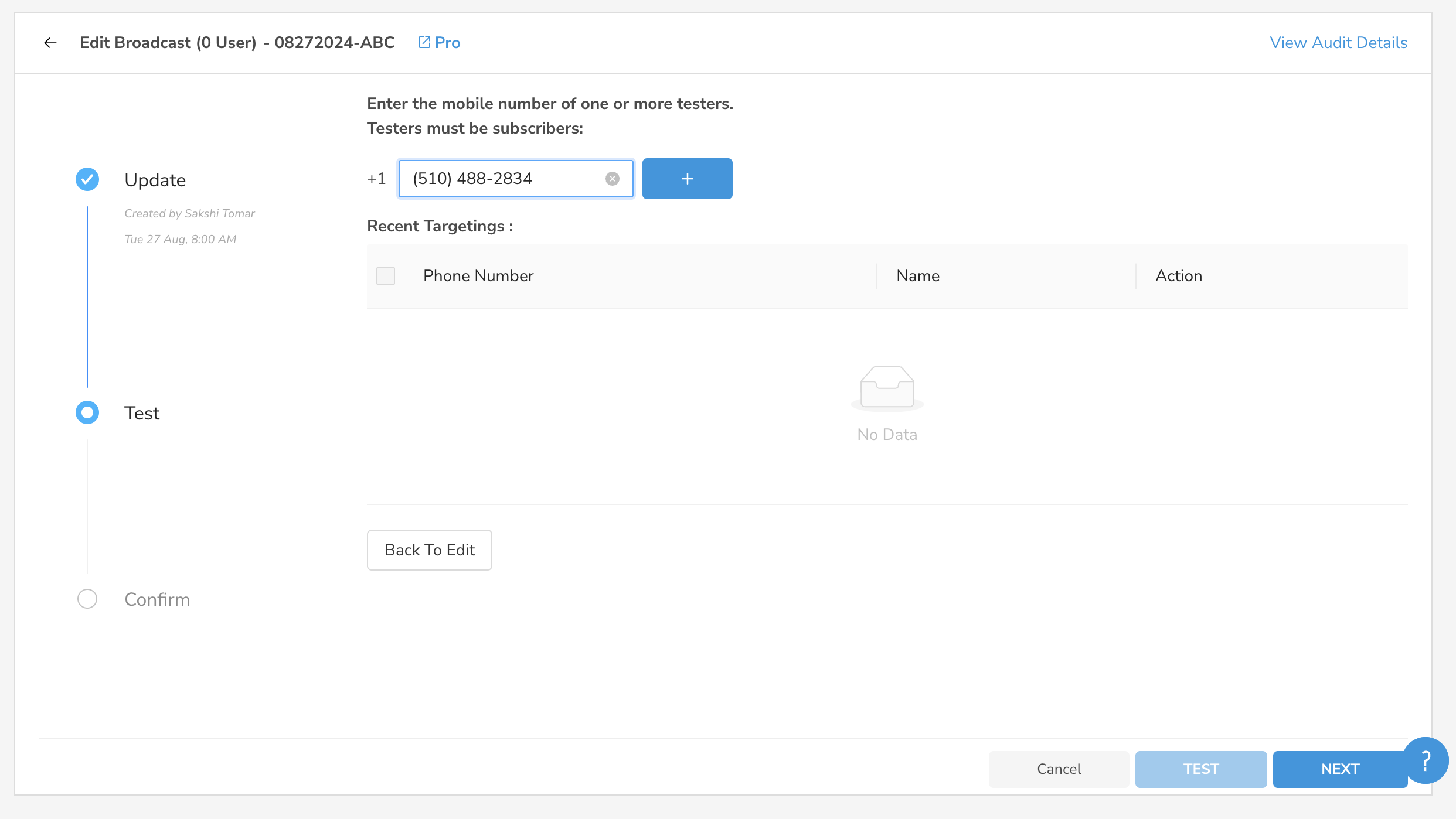Select the Confirm step circle indicator
Screen dimensions: 1456x819
tap(87, 599)
